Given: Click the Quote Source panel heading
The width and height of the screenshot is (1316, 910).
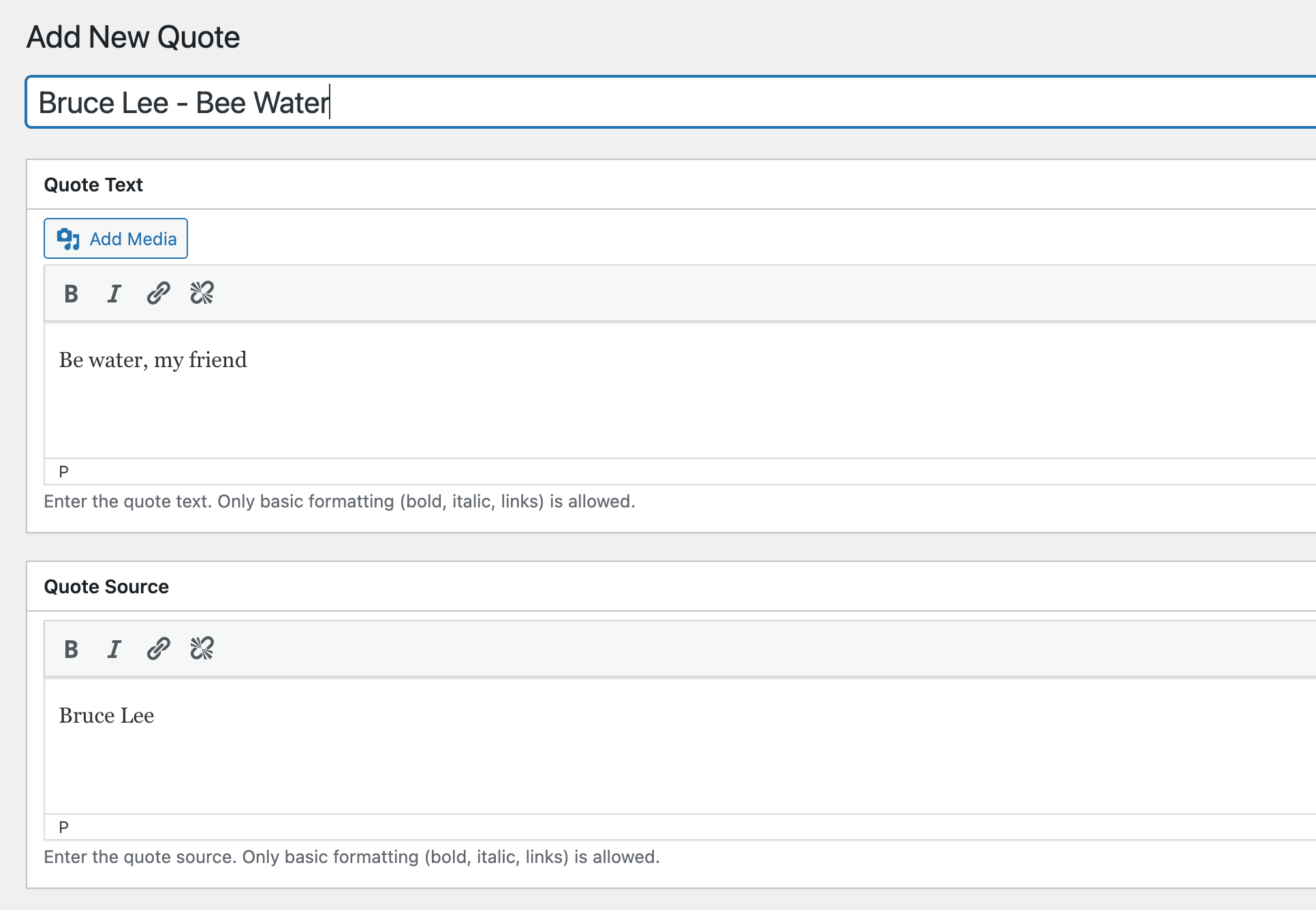Looking at the screenshot, I should pos(106,586).
